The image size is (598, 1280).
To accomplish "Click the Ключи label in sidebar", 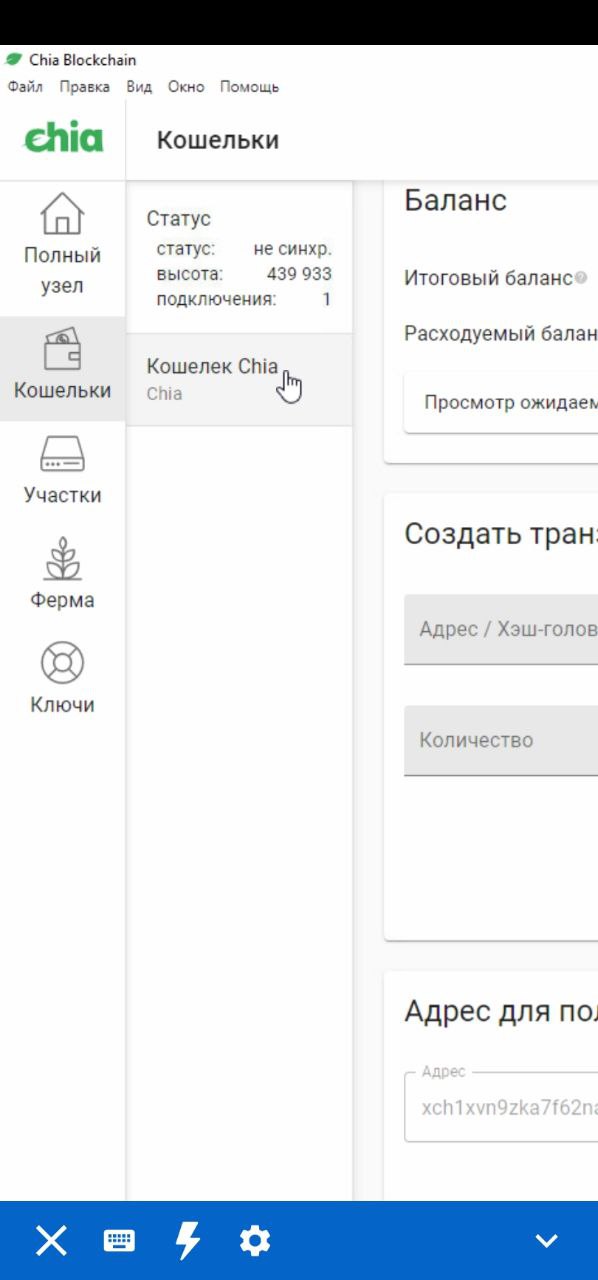I will point(62,704).
